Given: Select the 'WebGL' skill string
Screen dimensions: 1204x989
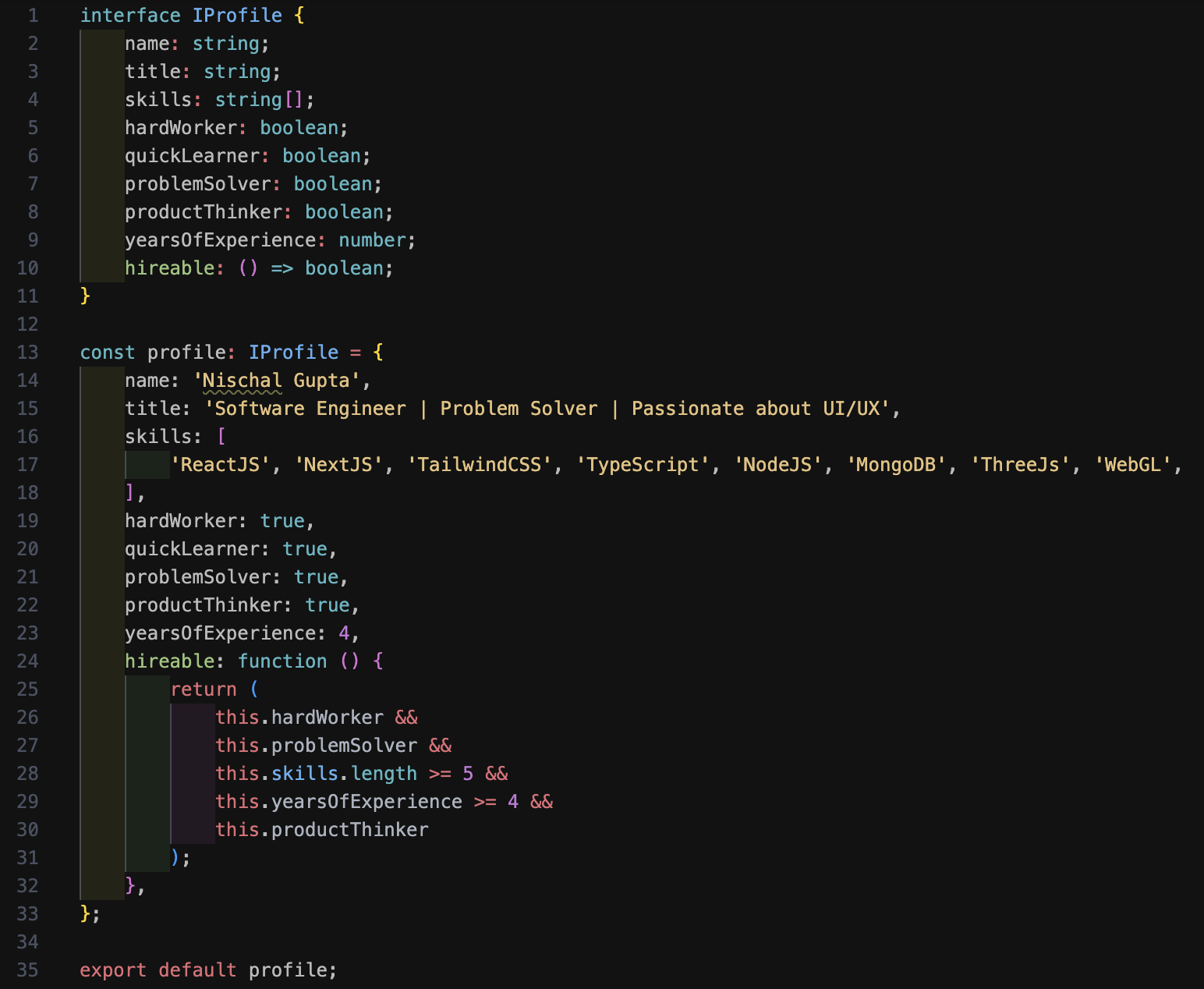Looking at the screenshot, I should [x=1132, y=465].
